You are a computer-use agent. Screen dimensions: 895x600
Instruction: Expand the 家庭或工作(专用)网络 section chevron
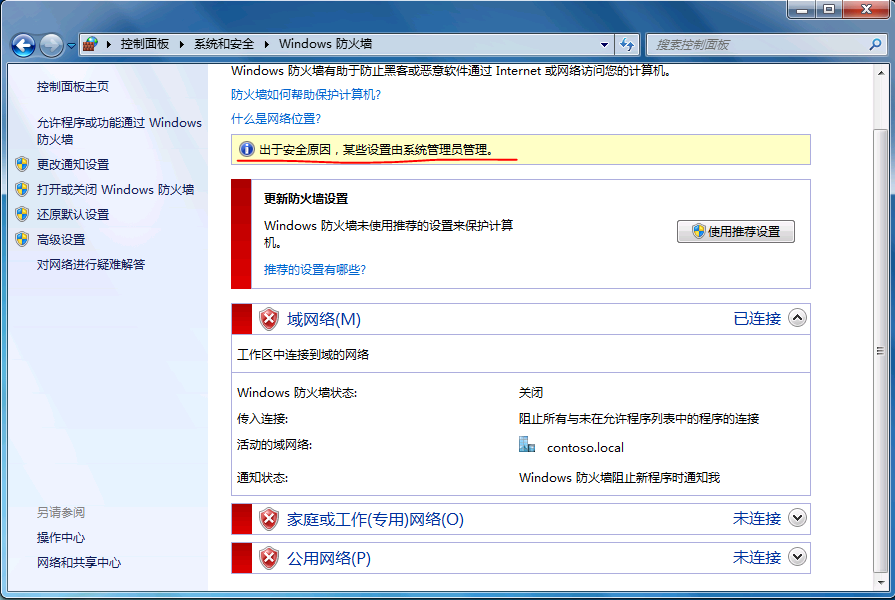click(797, 518)
